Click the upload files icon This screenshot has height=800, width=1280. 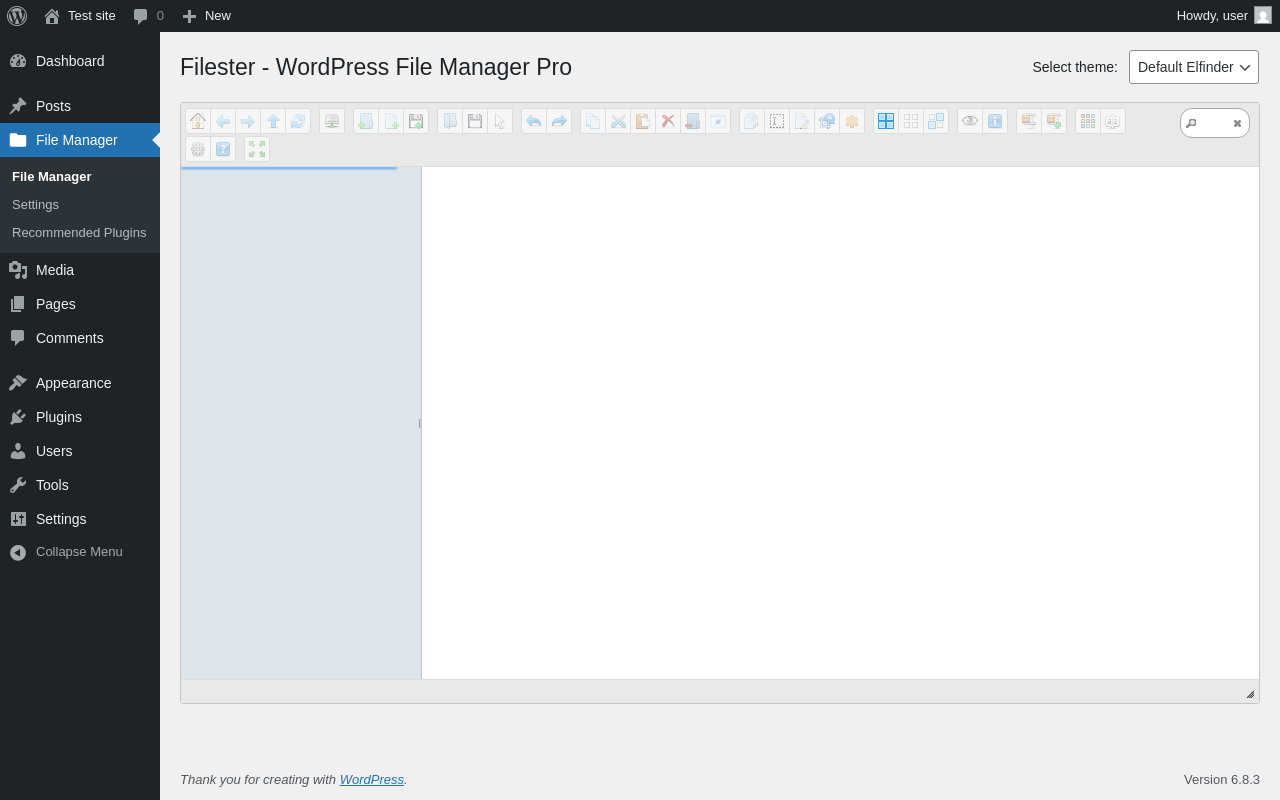click(416, 121)
